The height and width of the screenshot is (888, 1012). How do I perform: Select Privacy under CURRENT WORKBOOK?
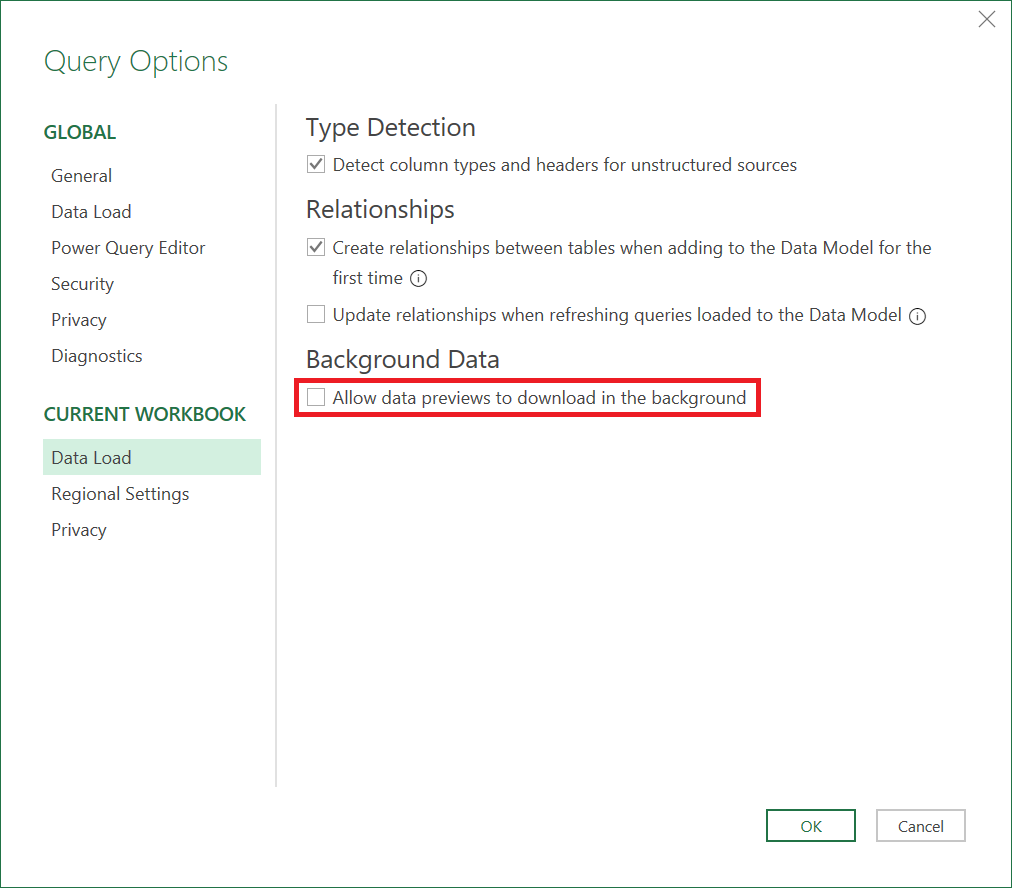(78, 529)
